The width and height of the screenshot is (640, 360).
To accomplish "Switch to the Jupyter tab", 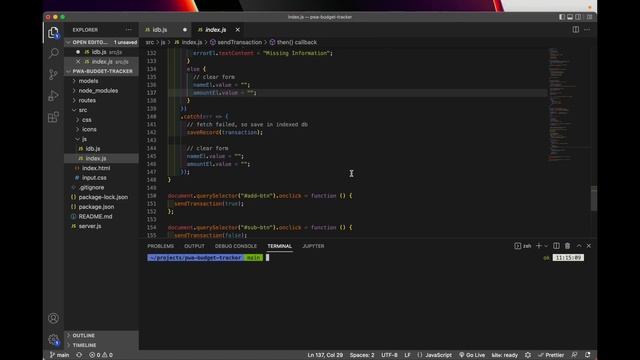I will [313, 246].
